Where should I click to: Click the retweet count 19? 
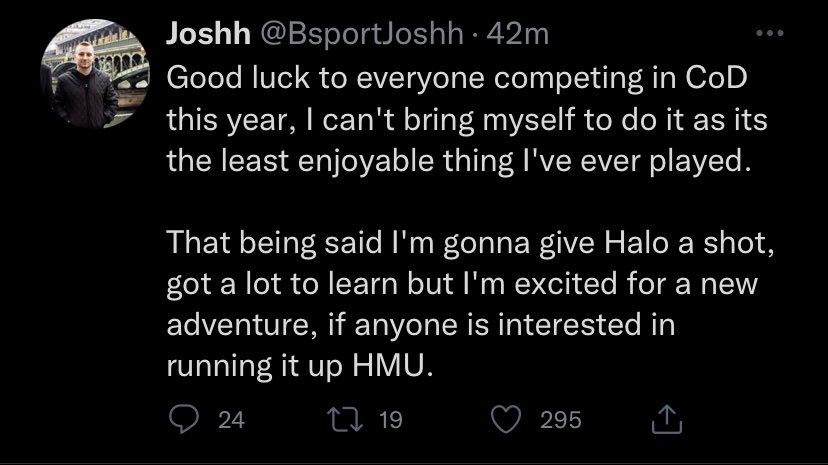pyautogui.click(x=391, y=420)
